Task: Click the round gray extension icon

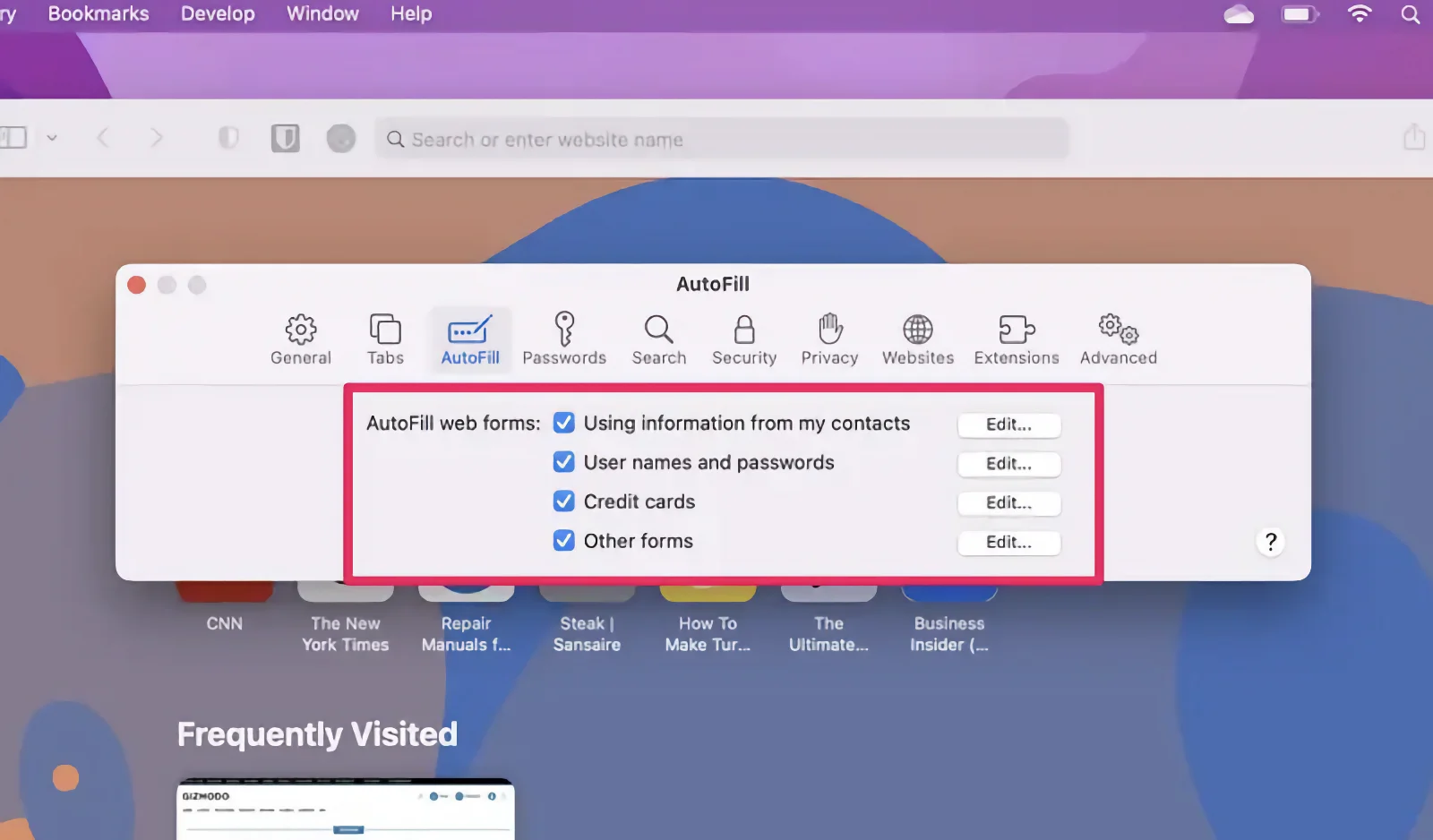Action: click(x=341, y=139)
